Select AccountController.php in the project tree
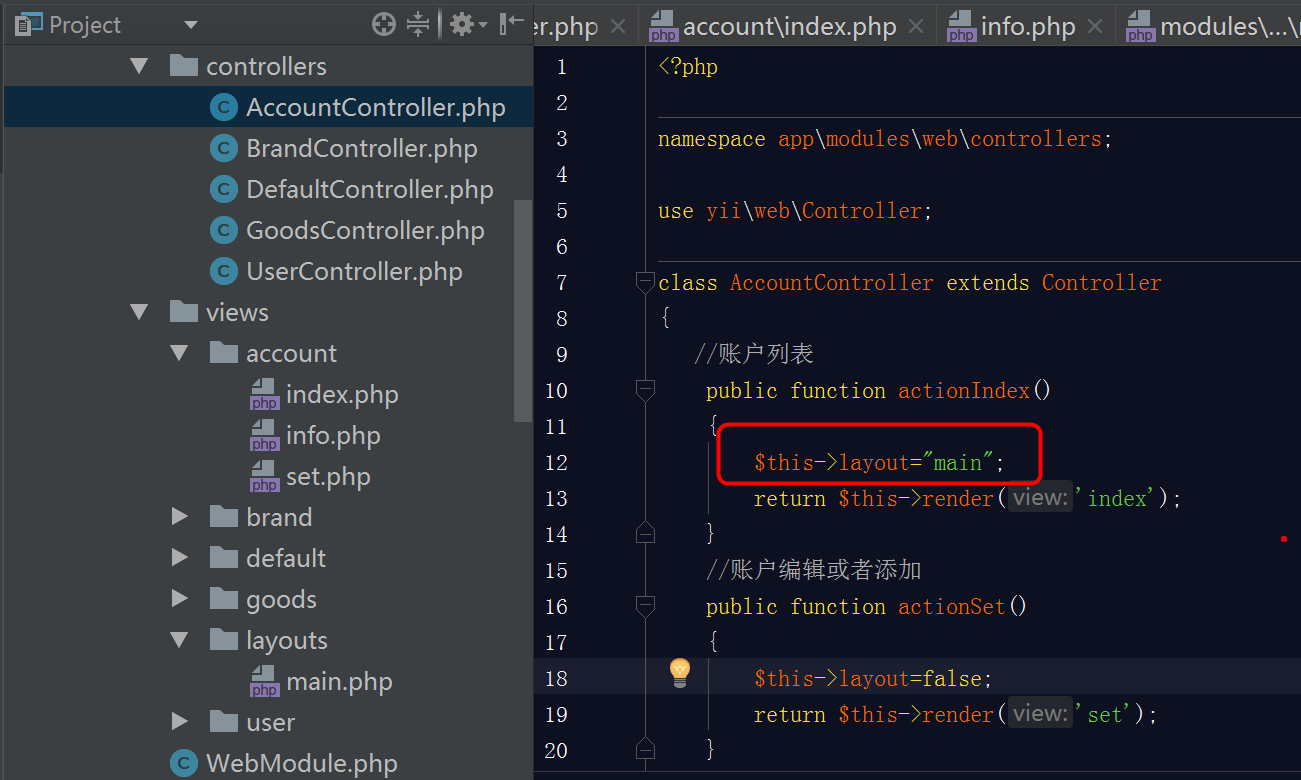Screen dimensions: 1301x780 tap(375, 108)
